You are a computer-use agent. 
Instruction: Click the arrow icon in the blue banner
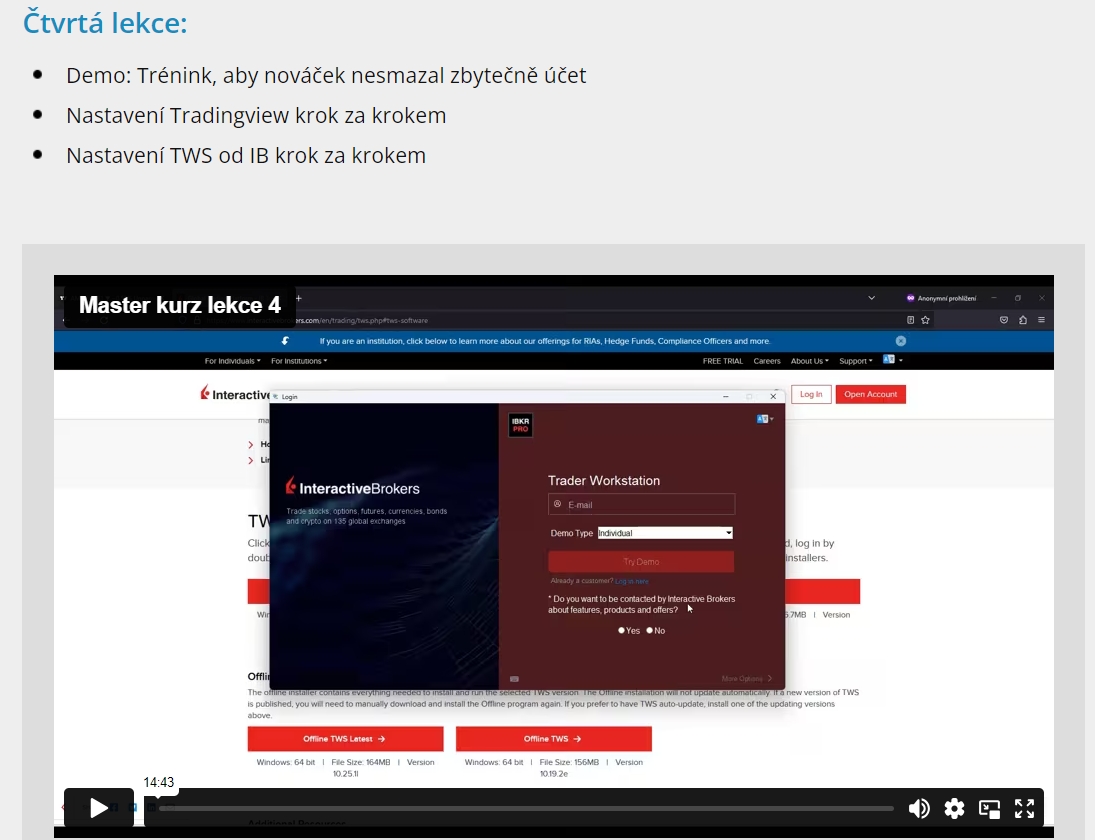[285, 341]
